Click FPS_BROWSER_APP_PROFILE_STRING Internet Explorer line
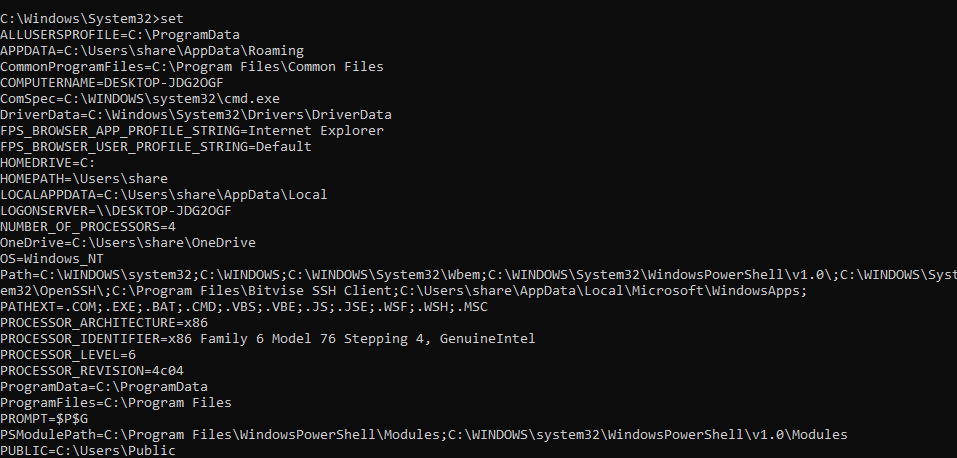 click(x=192, y=131)
